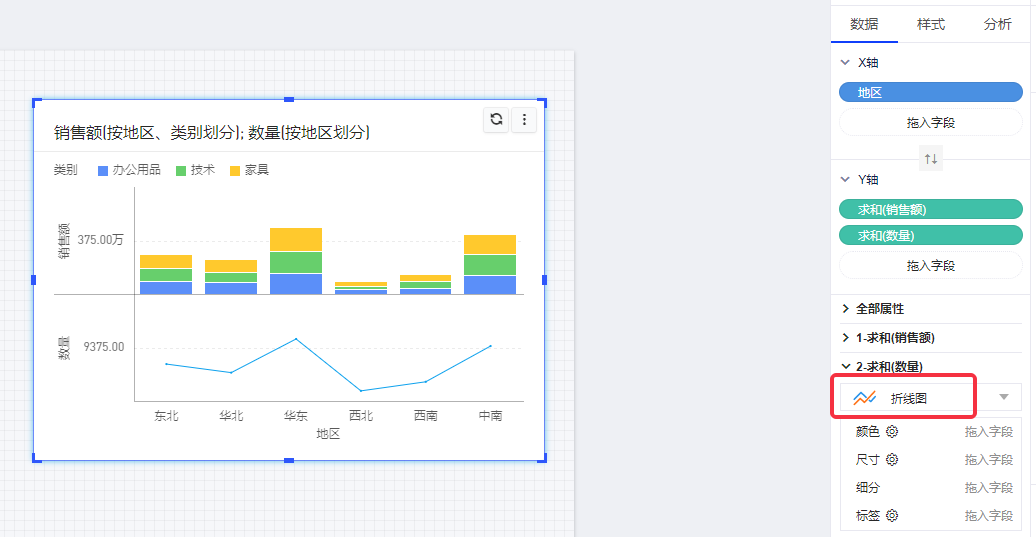The image size is (1036, 537).
Task: Open the chart type dropdown arrow
Action: coord(1003,398)
